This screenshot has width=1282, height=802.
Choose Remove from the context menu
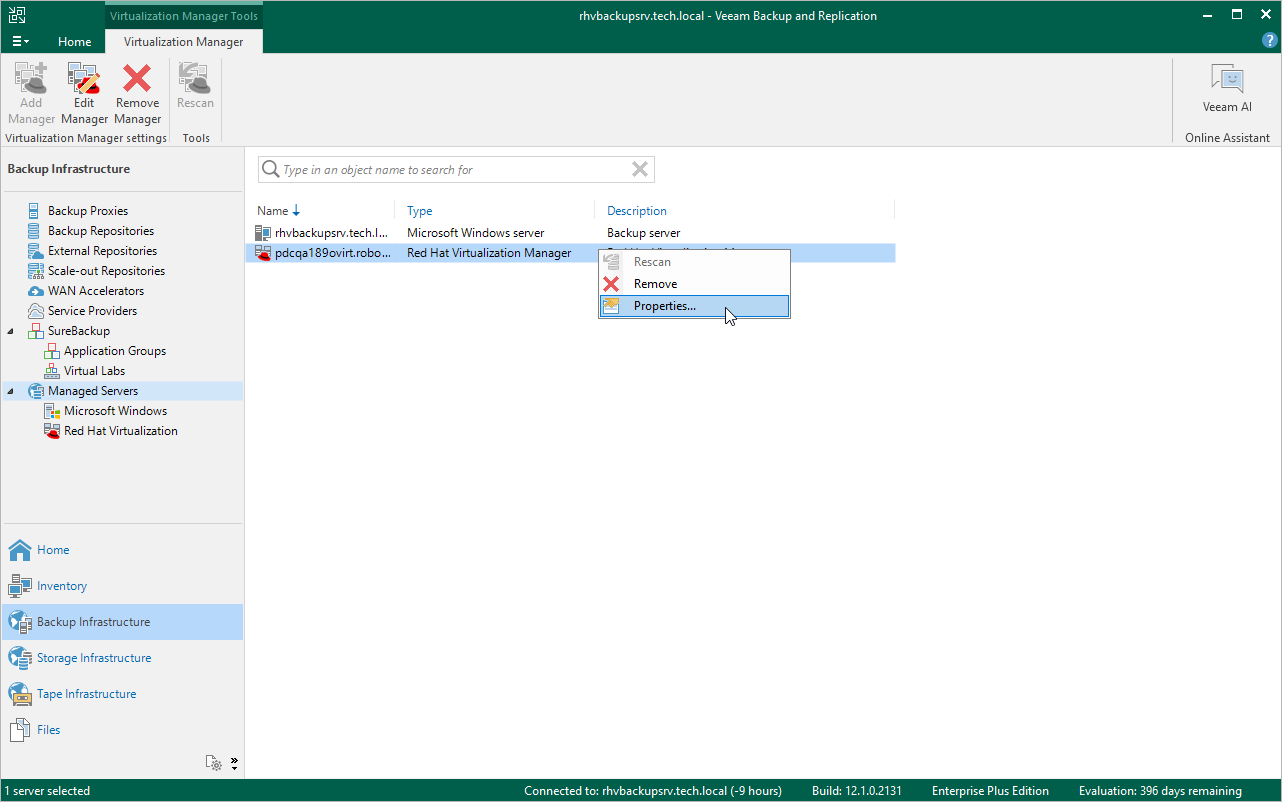coord(694,284)
